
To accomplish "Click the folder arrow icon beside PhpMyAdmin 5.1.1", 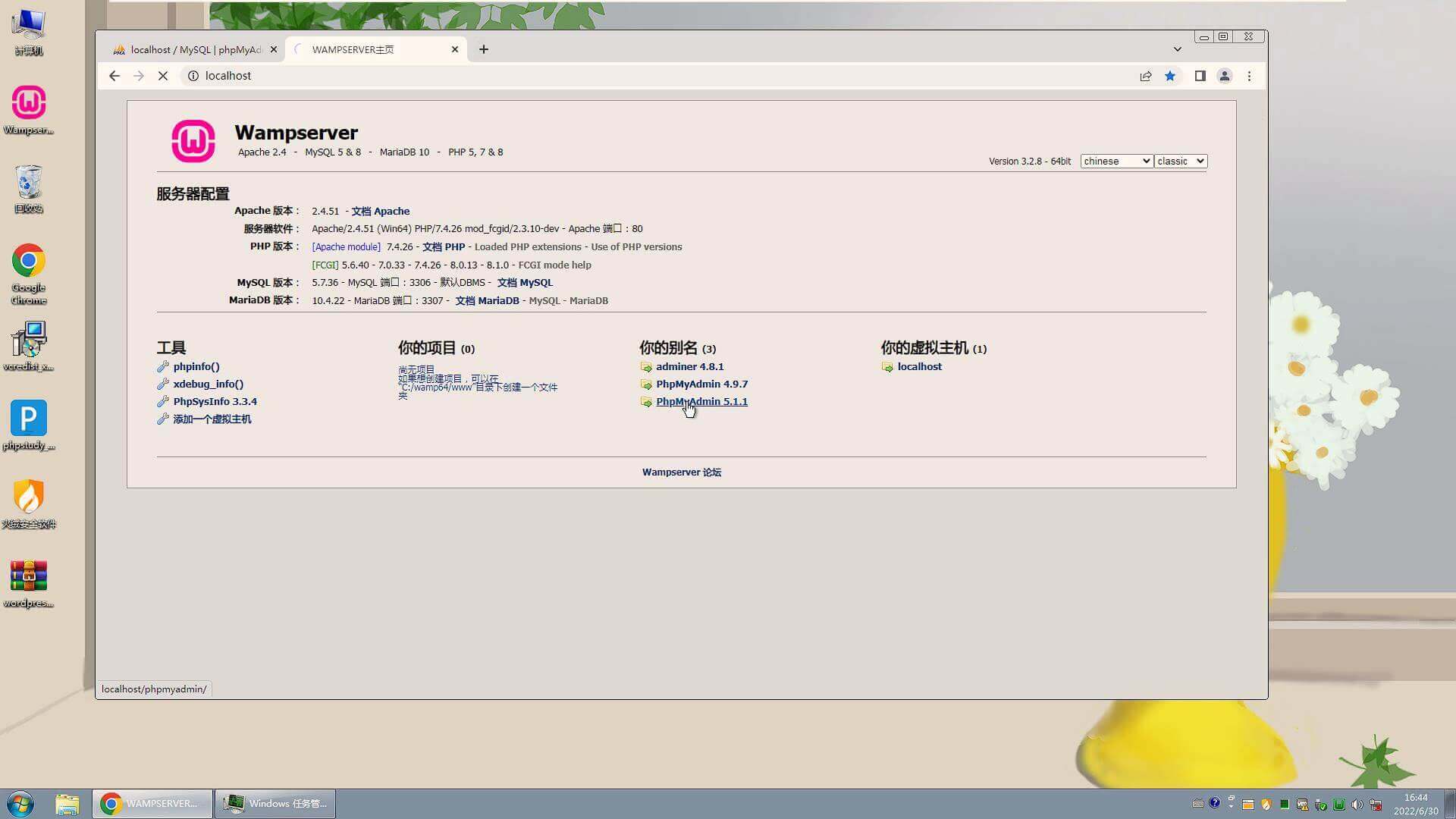I will tap(646, 402).
